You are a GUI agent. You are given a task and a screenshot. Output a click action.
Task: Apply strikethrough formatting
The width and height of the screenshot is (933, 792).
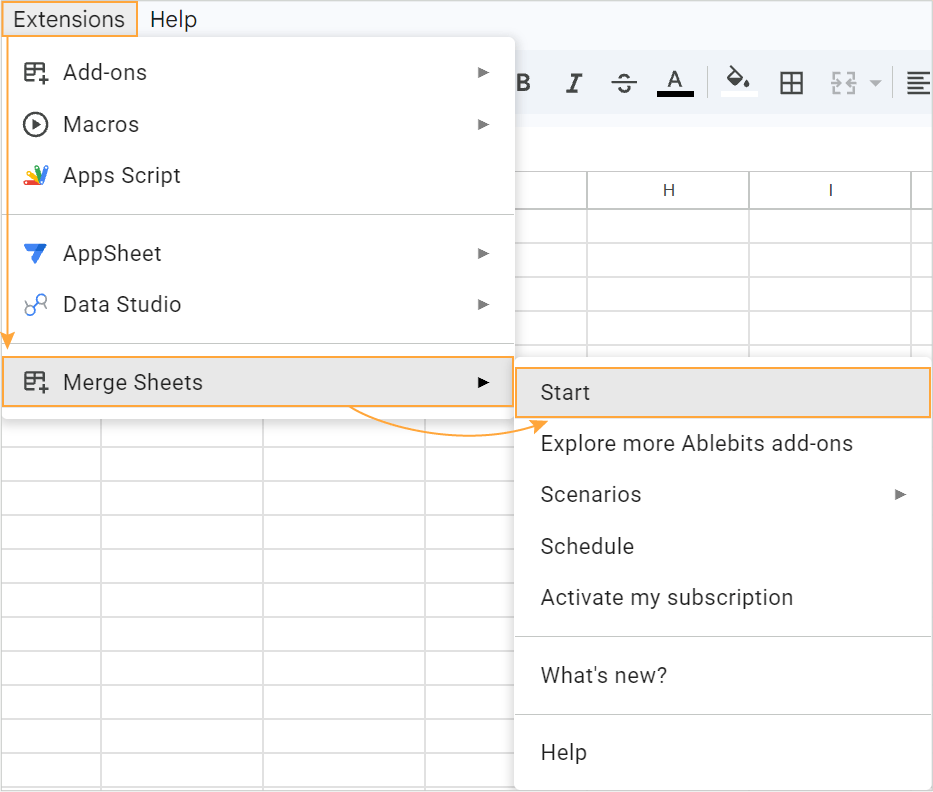pyautogui.click(x=624, y=83)
